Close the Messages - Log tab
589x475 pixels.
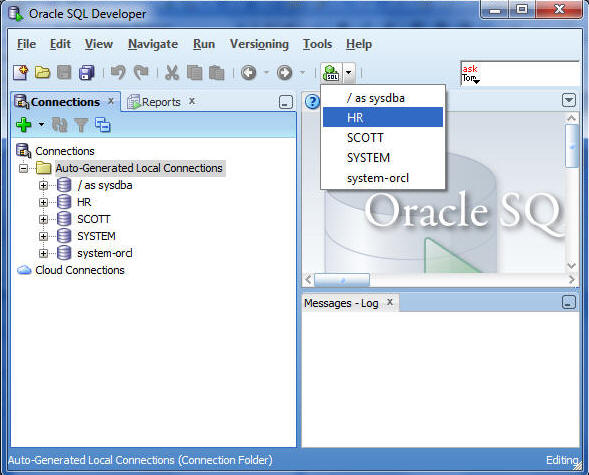[390, 302]
